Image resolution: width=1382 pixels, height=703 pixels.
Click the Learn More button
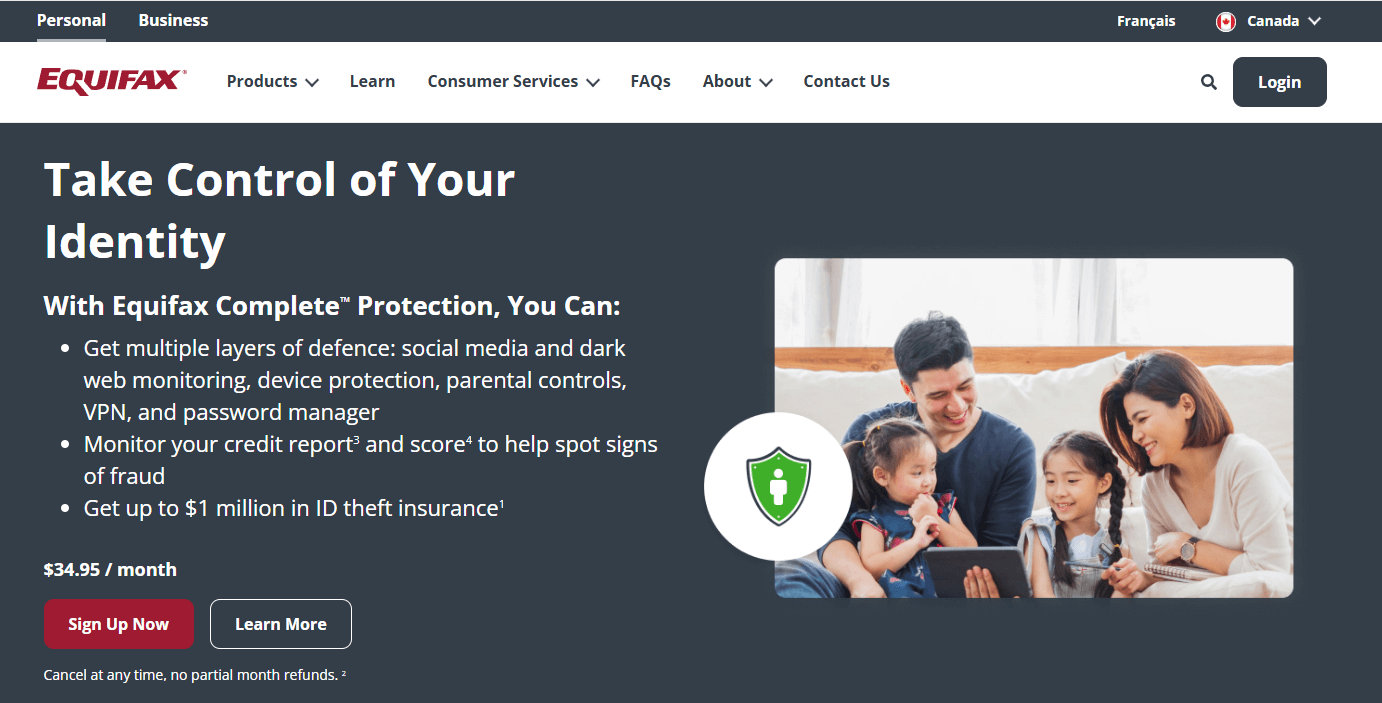(281, 624)
